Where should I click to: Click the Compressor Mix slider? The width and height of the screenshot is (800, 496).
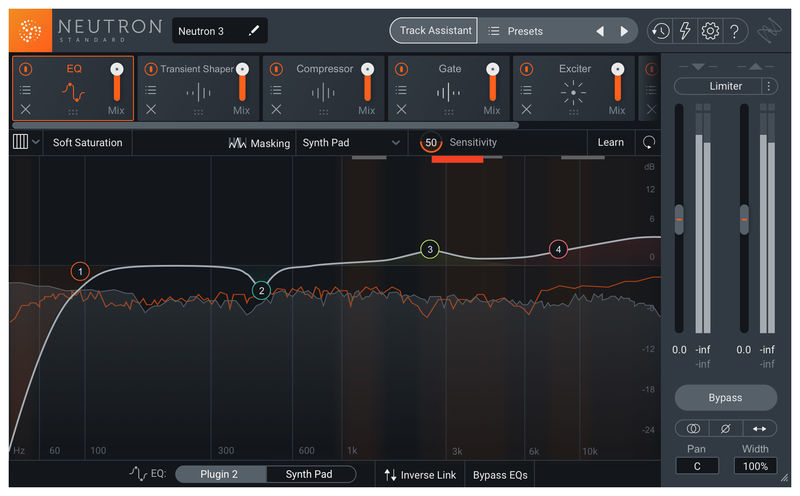pyautogui.click(x=367, y=82)
